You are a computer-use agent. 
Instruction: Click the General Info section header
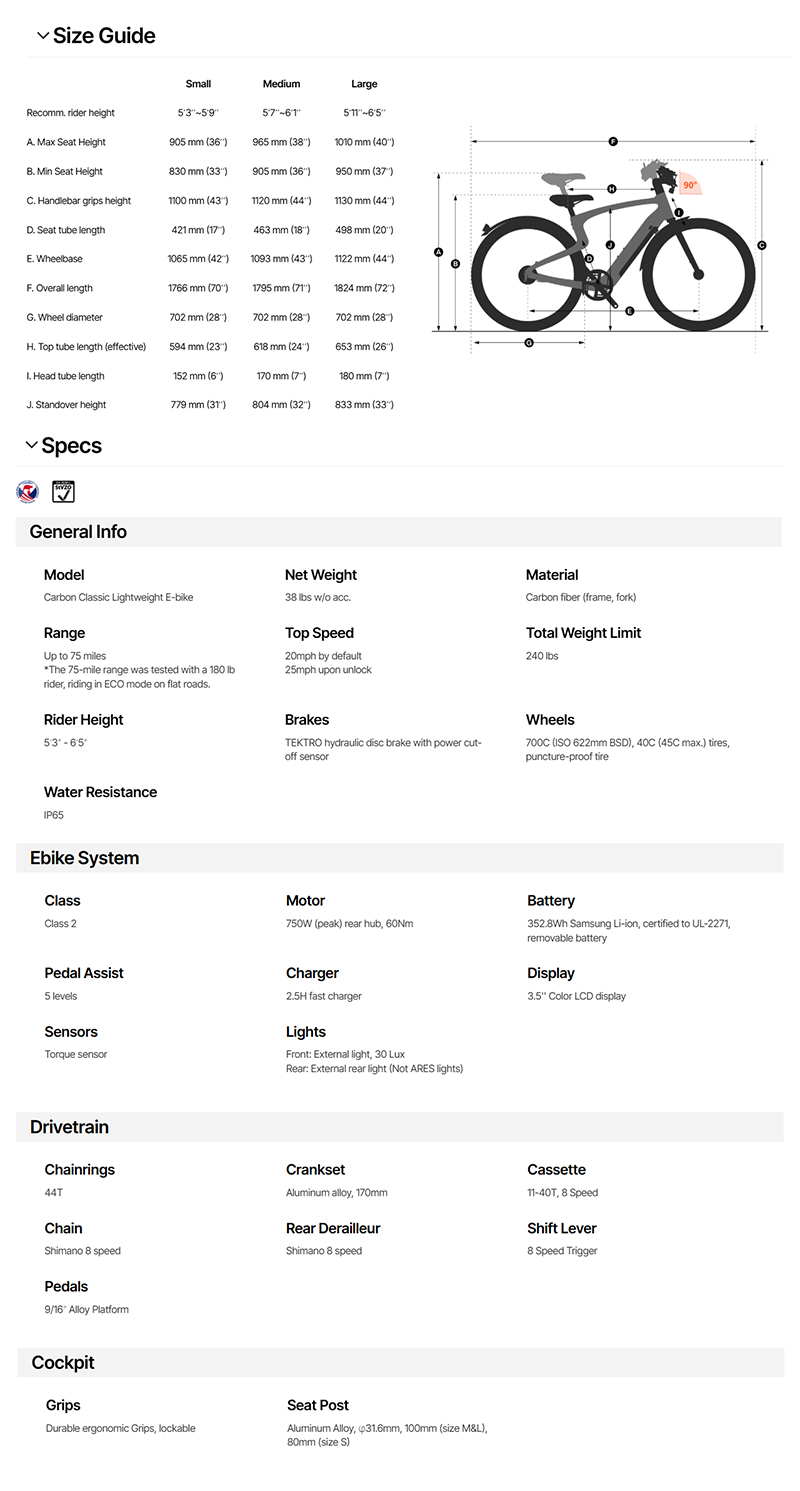(78, 532)
